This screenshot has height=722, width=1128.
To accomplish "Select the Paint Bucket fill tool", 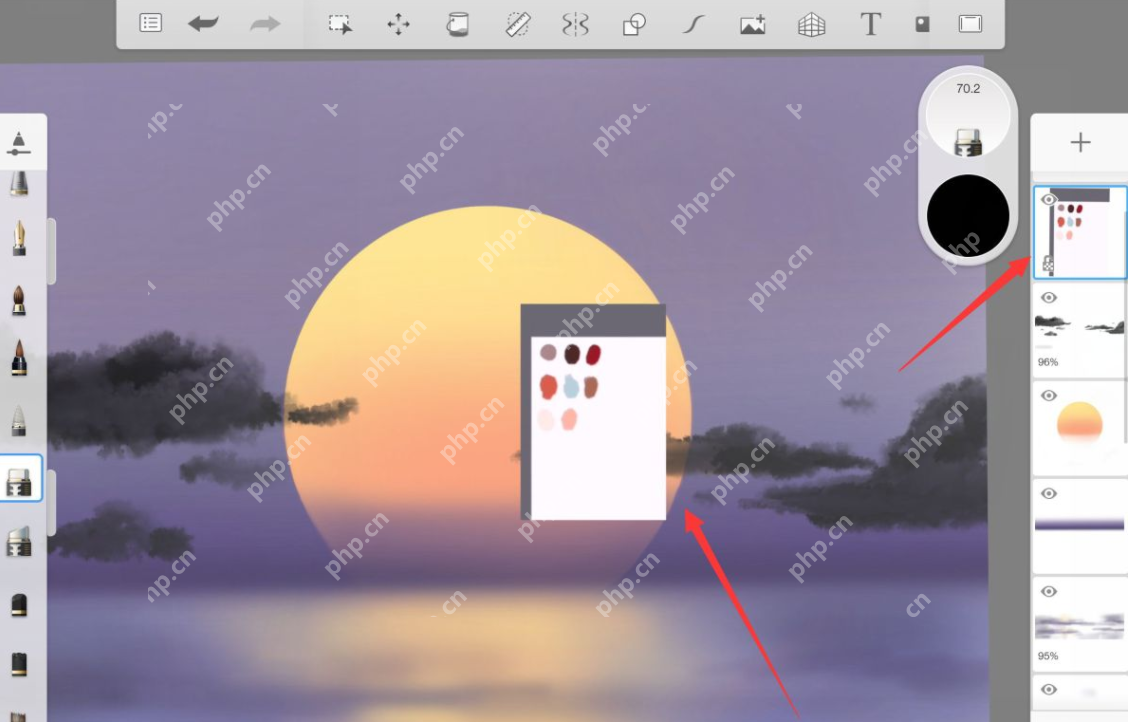I will pos(456,23).
